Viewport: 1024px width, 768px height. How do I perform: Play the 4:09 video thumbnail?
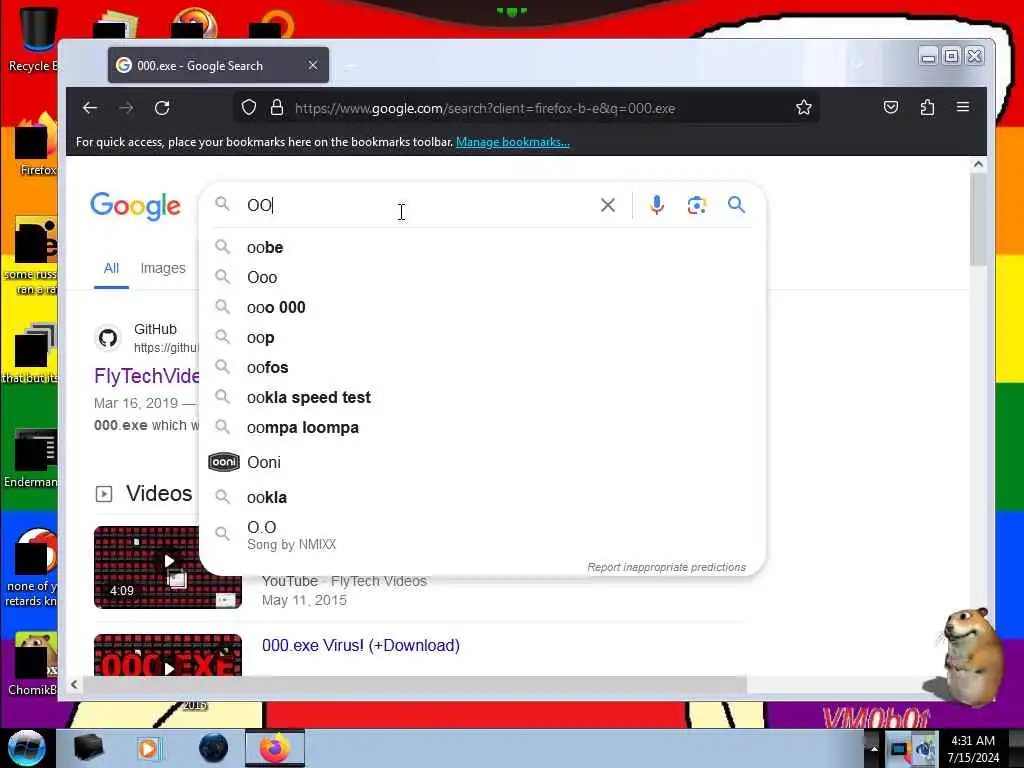(x=168, y=567)
